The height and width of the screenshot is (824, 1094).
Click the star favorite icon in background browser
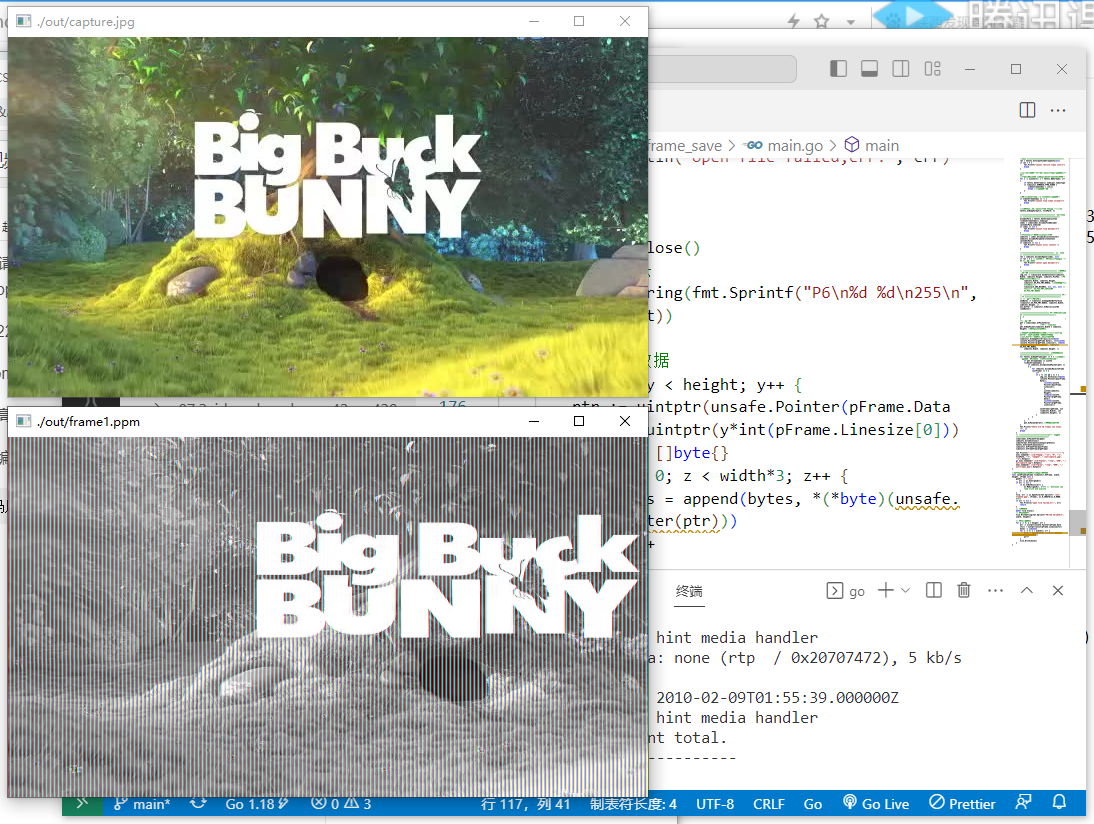[x=822, y=21]
